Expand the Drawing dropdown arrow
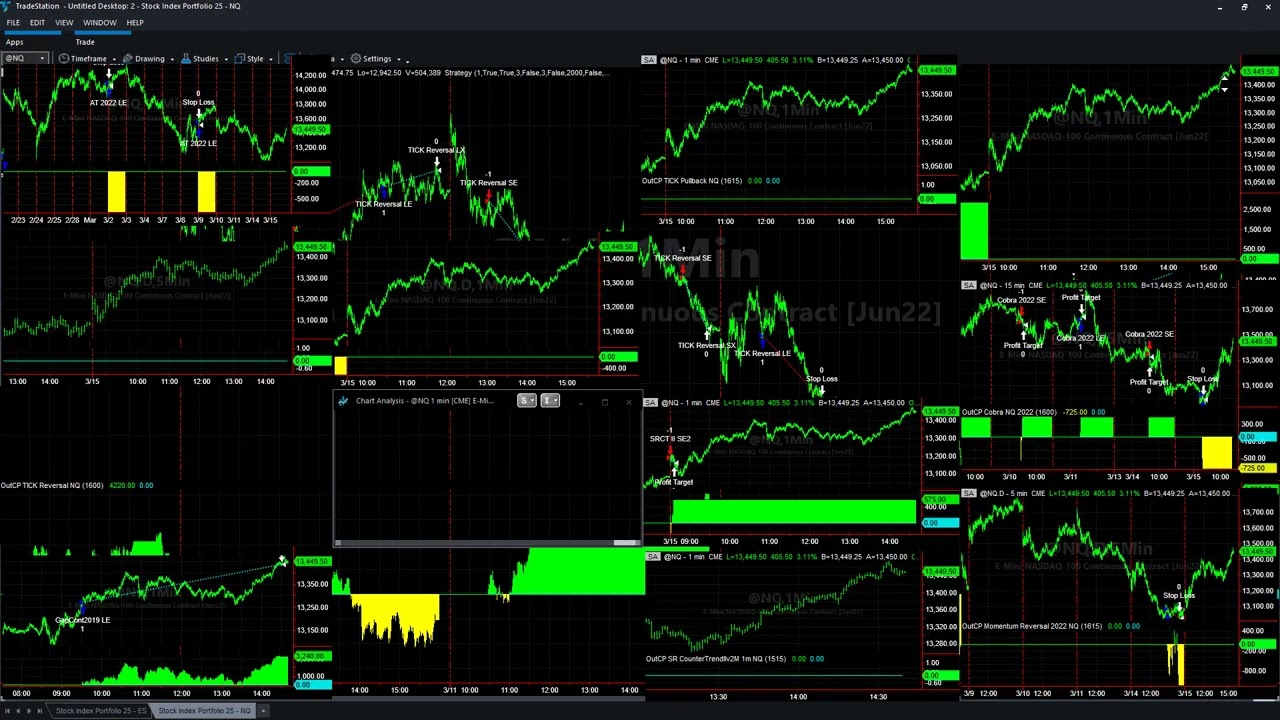The width and height of the screenshot is (1280, 720). click(172, 59)
